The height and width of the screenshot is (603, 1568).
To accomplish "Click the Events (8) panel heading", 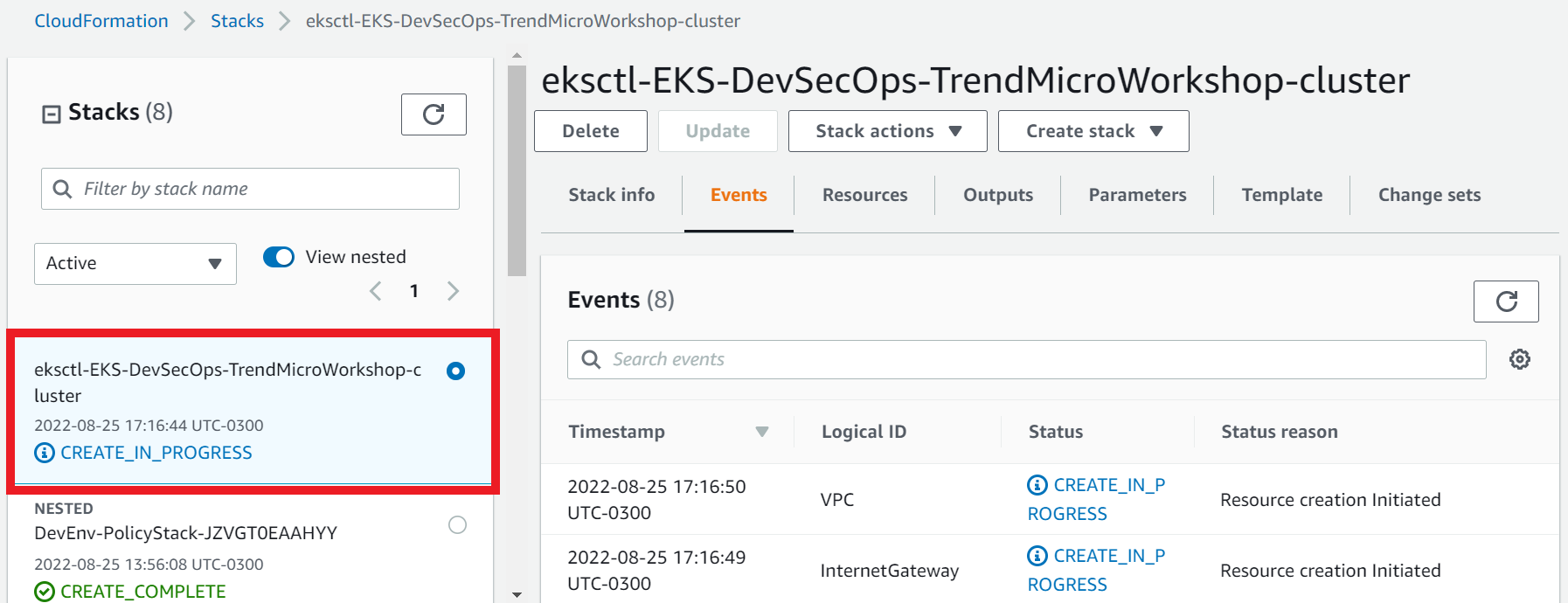I will click(x=621, y=300).
